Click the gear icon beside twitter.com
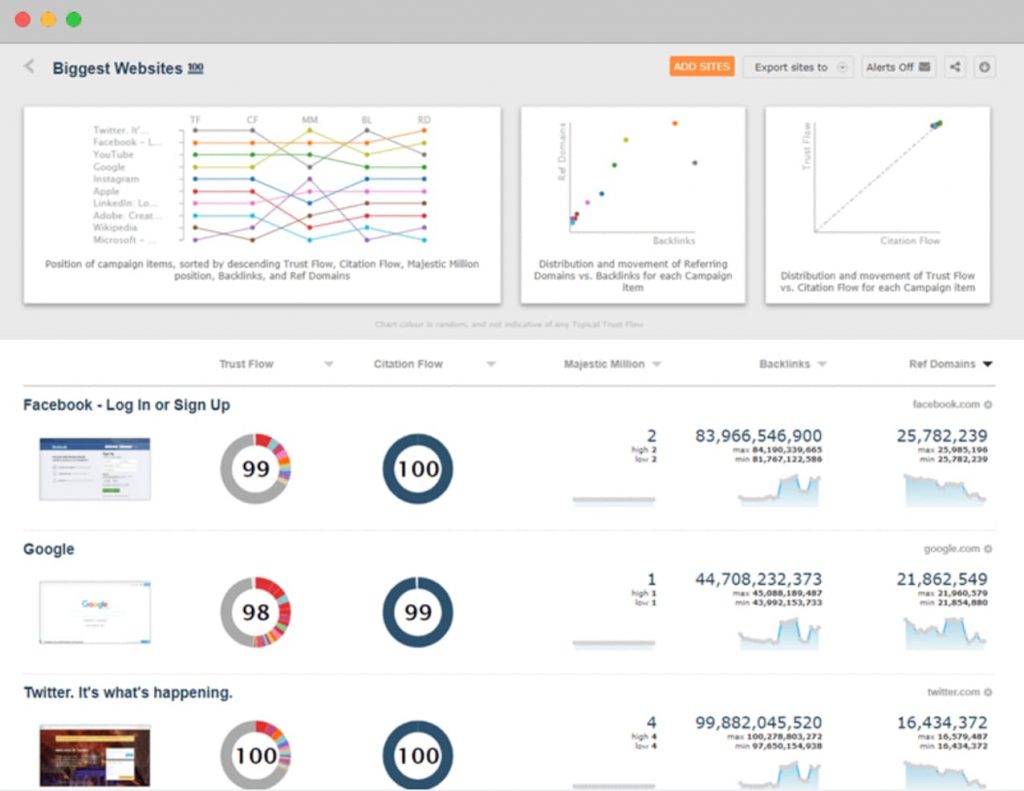This screenshot has width=1024, height=791. pyautogui.click(x=988, y=692)
